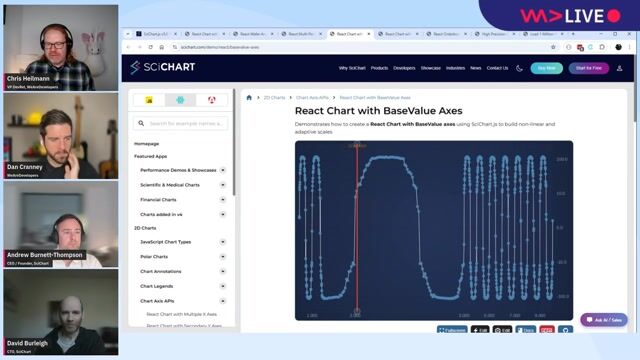Open the tab search dropdown arrow
The image size is (640, 360).
click(127, 34)
